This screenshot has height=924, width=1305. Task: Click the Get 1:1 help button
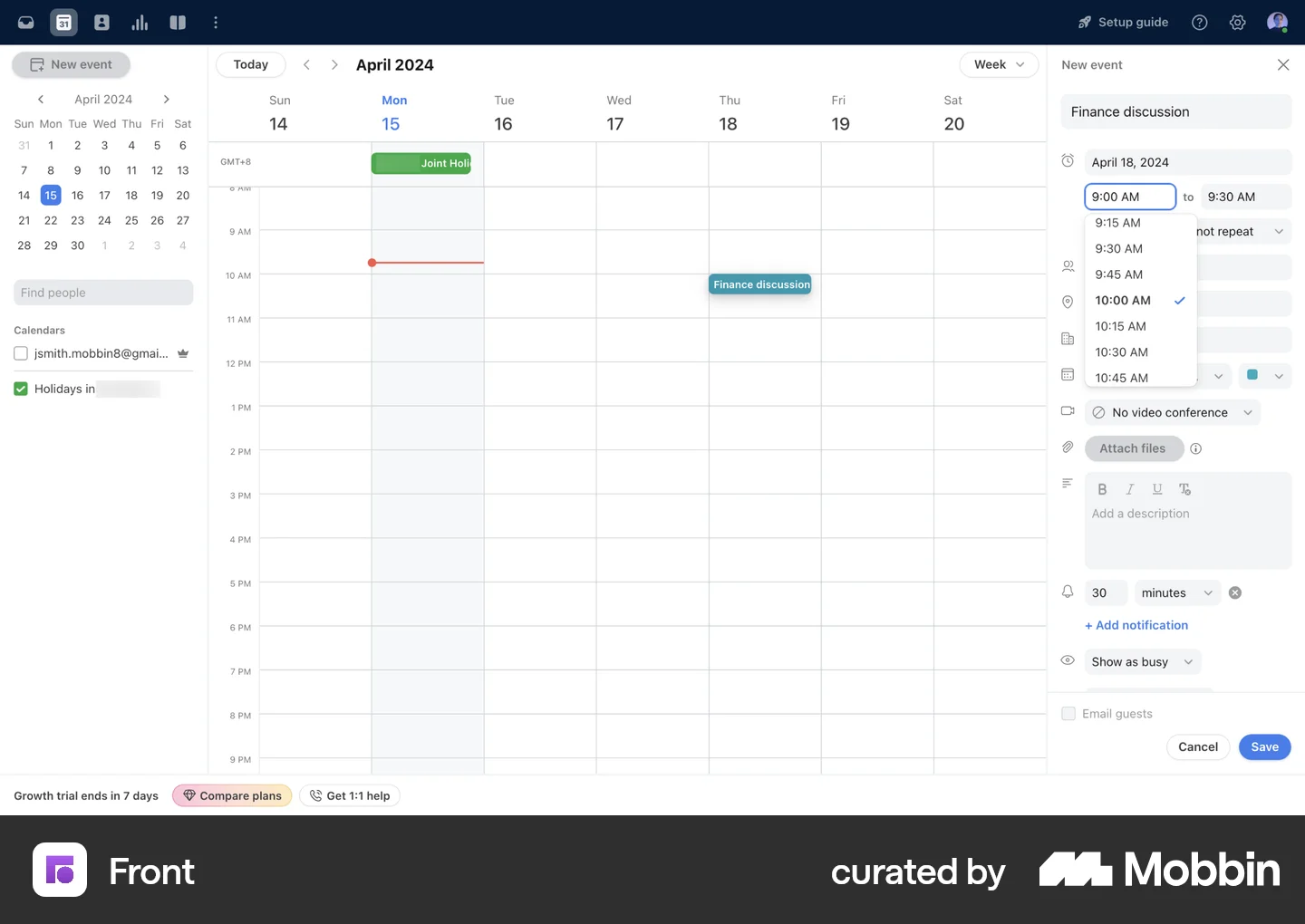point(350,795)
